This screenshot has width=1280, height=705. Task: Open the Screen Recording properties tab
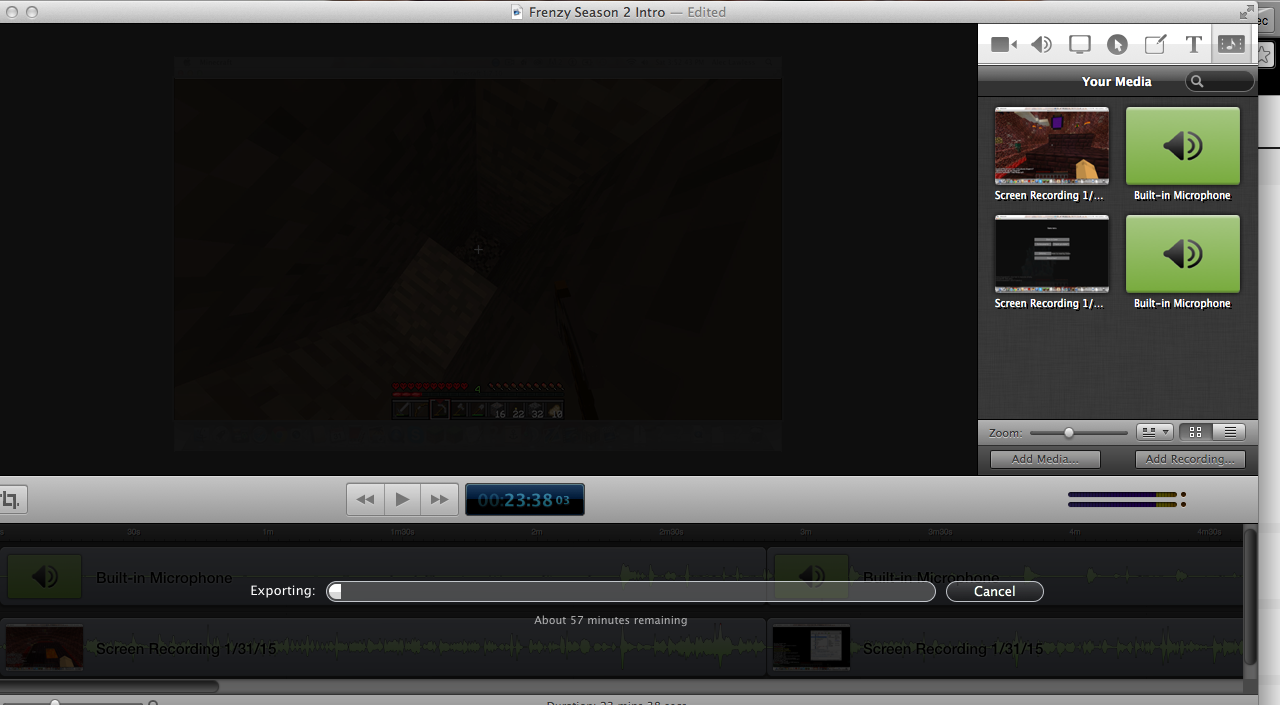1079,44
